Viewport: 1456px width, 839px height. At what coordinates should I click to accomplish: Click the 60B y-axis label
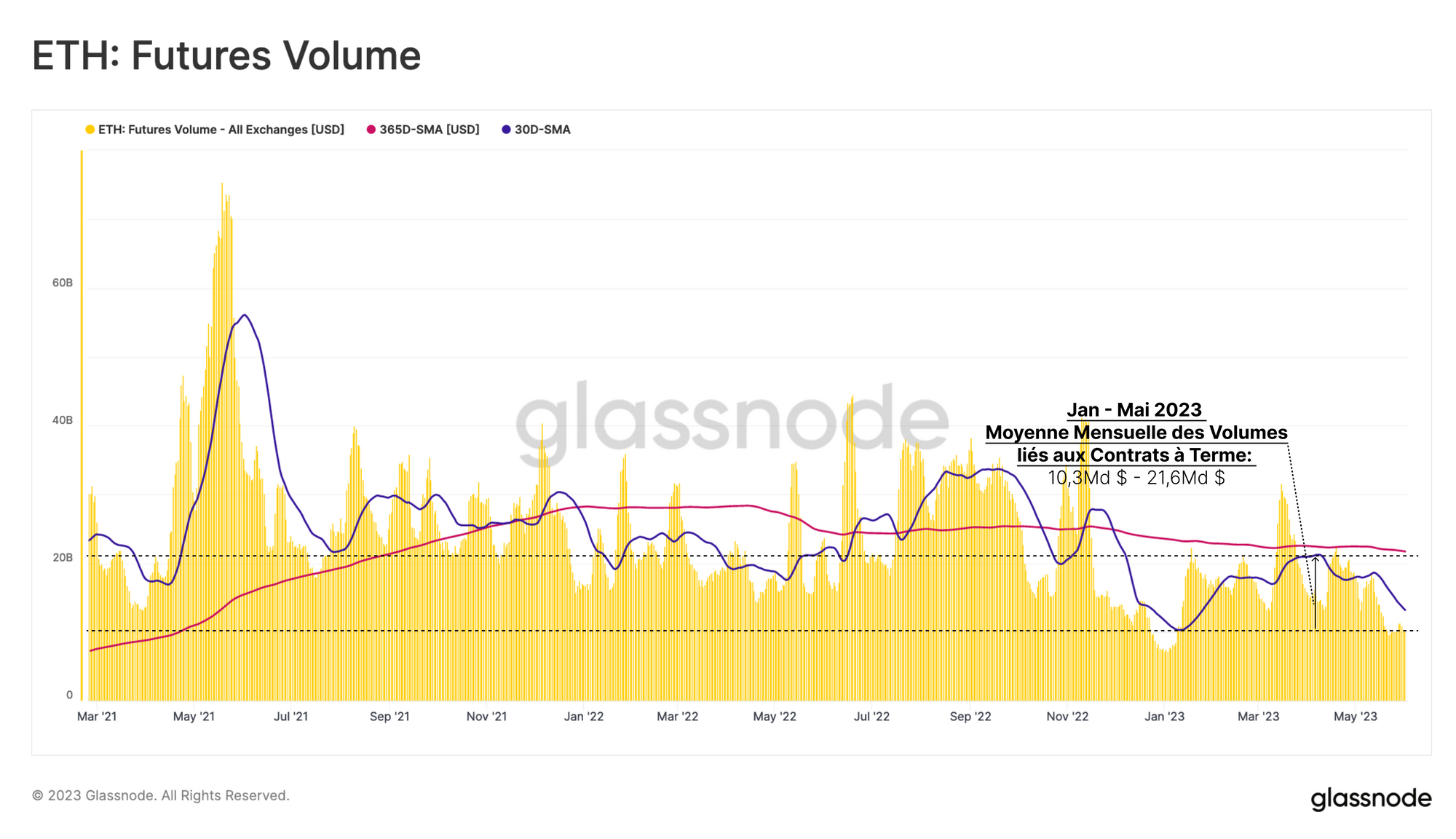tap(63, 283)
